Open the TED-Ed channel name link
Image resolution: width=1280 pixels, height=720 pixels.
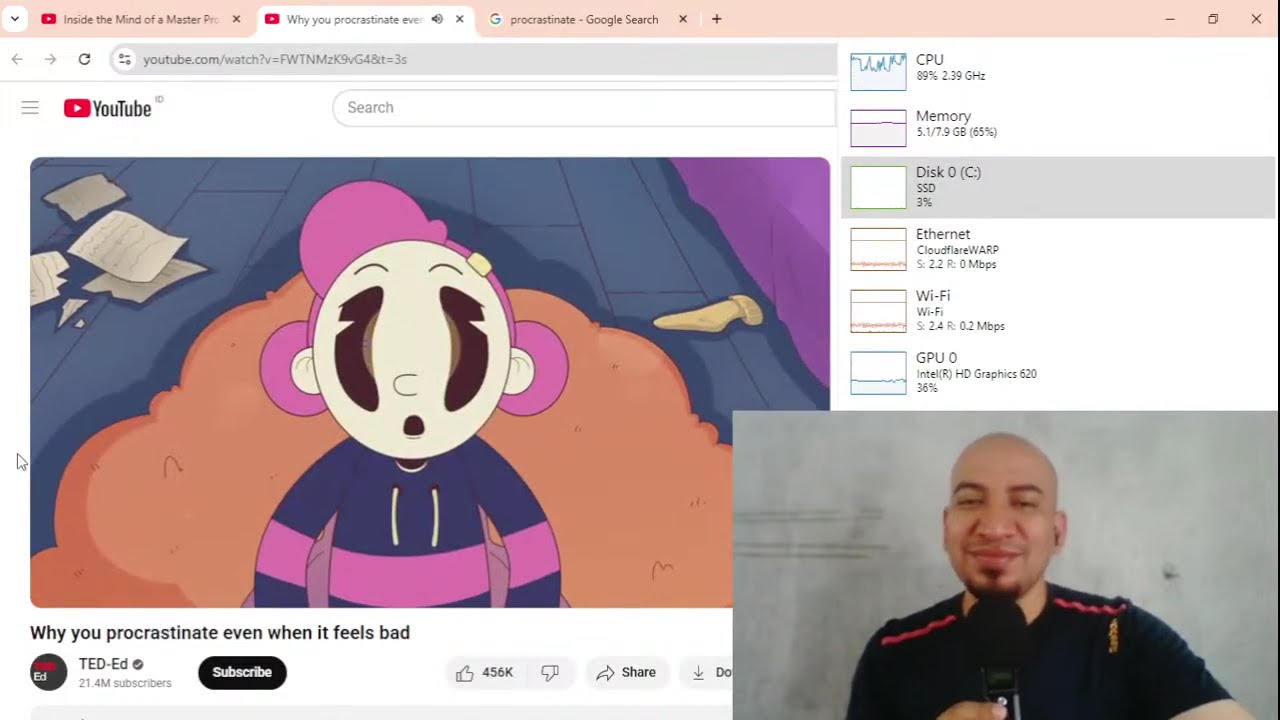tap(103, 664)
